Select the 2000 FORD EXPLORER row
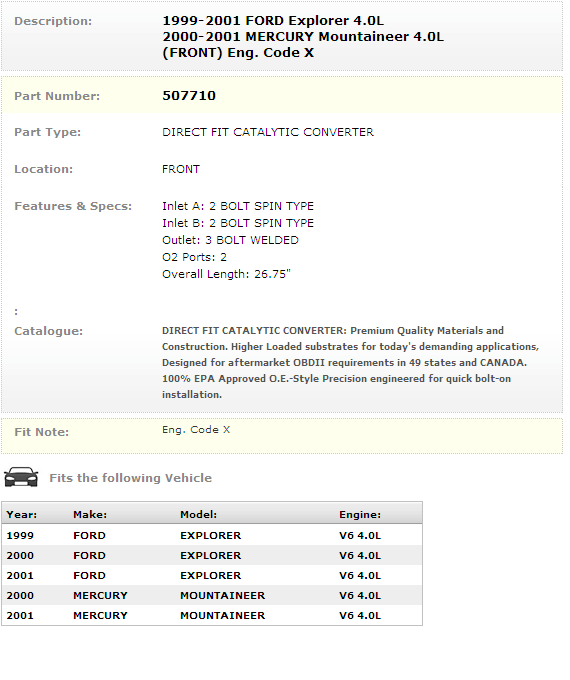Image resolution: width=570 pixels, height=680 pixels. [212, 555]
